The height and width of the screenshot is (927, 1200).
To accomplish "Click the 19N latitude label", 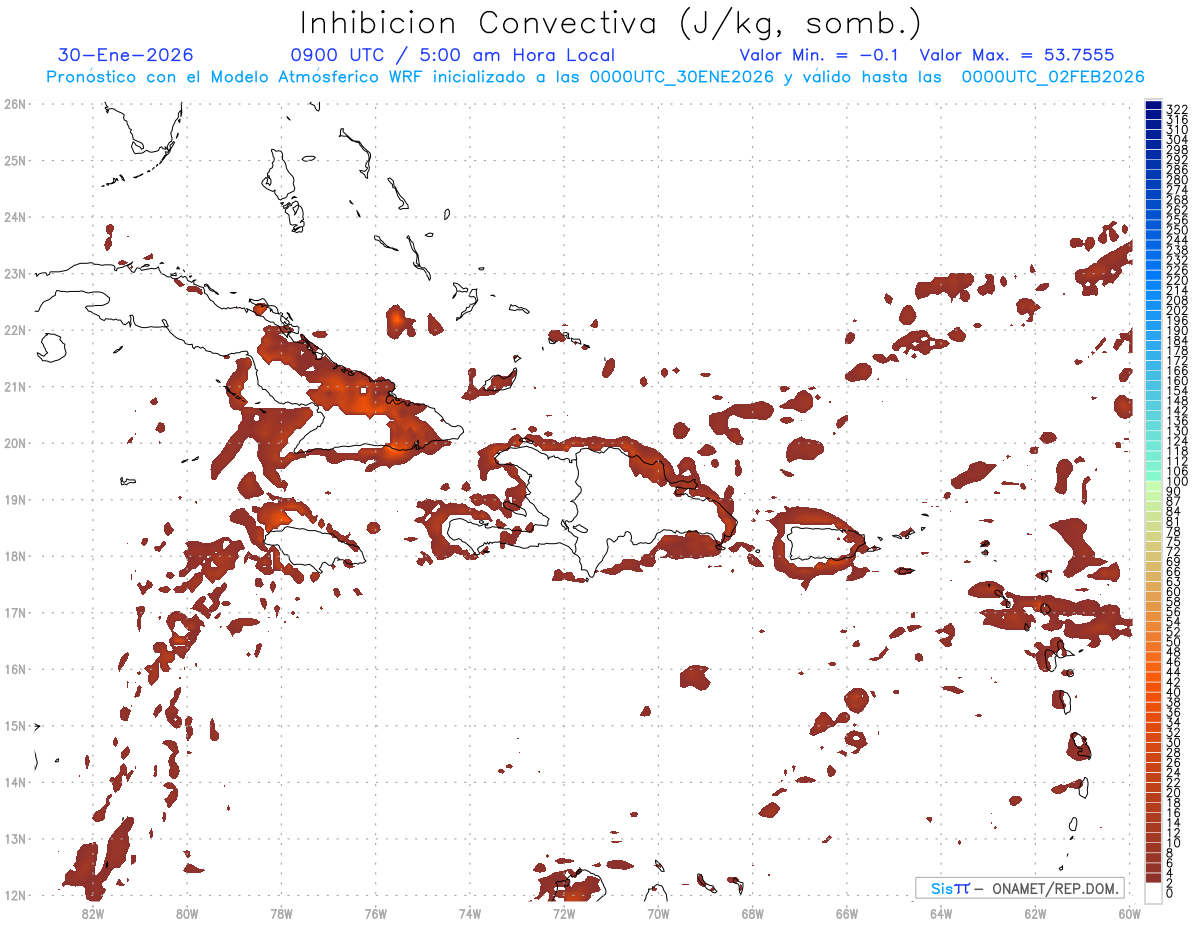I will pos(15,499).
